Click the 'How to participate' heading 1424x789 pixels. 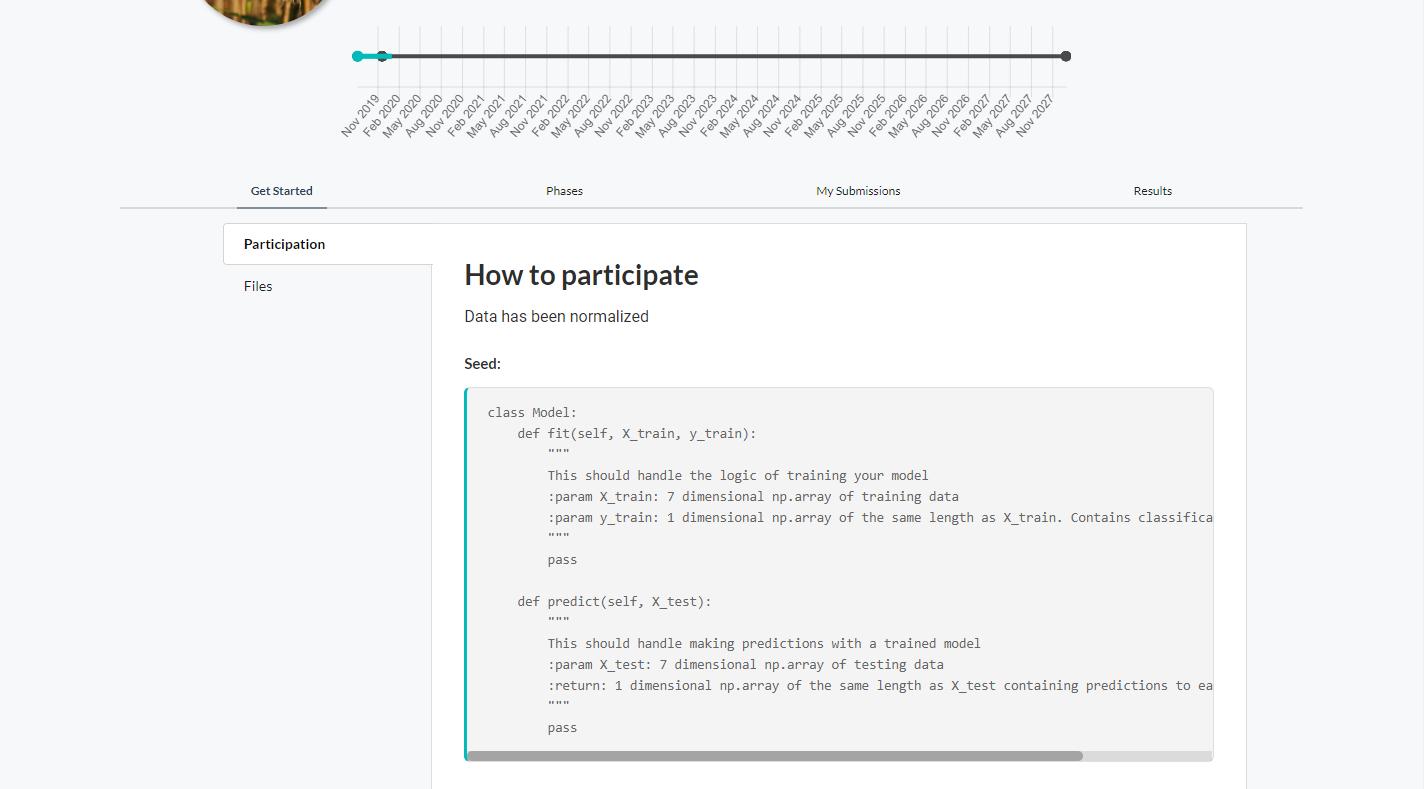[581, 275]
